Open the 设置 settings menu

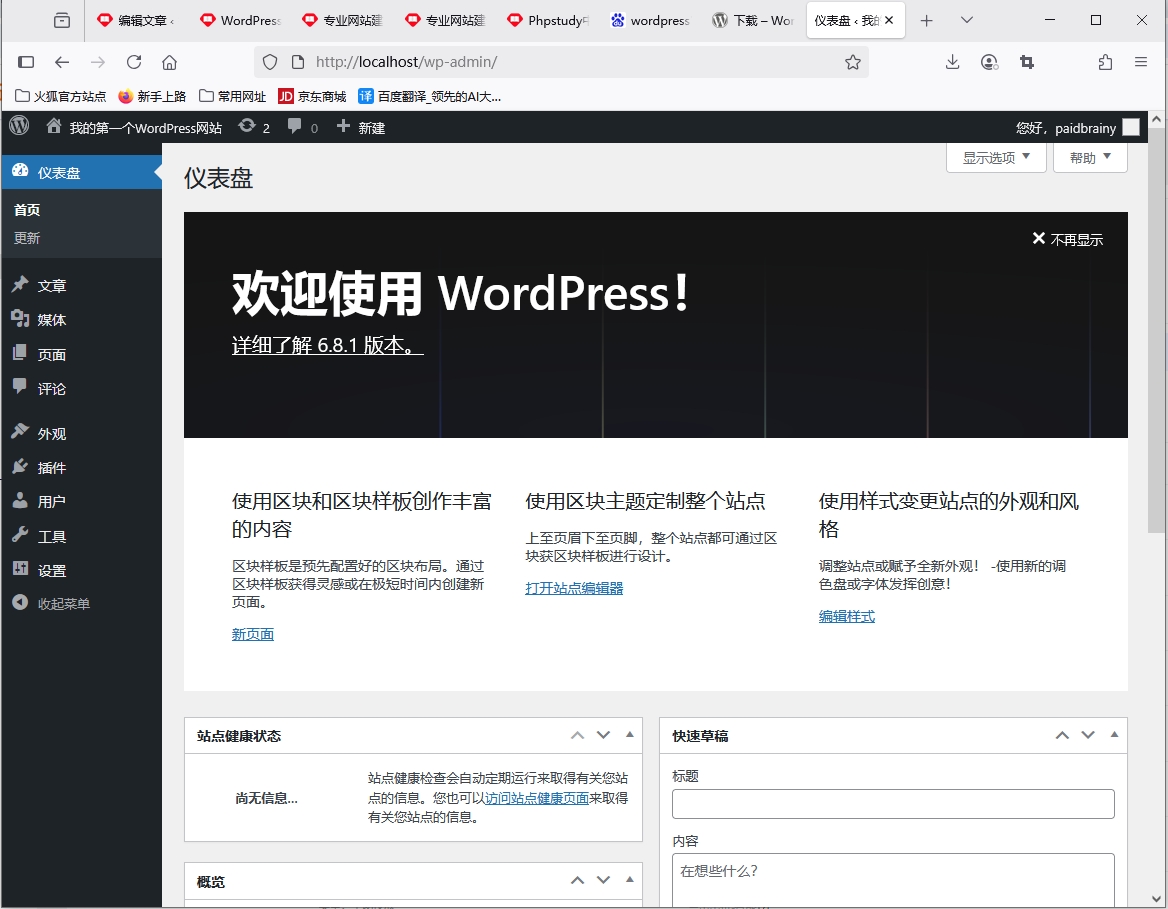click(80, 571)
